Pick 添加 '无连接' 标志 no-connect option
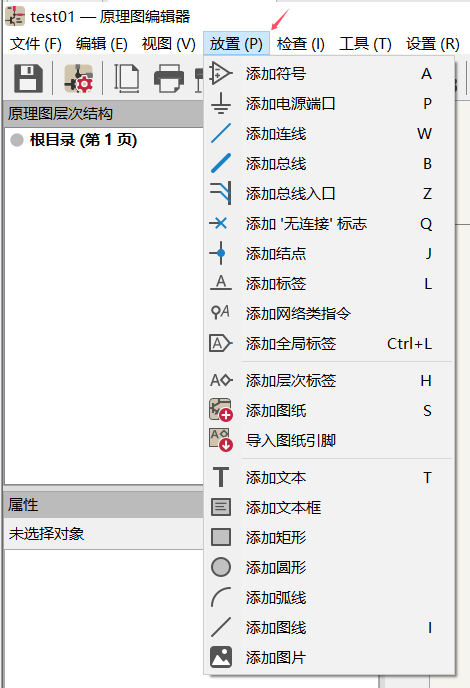 [x=329, y=224]
